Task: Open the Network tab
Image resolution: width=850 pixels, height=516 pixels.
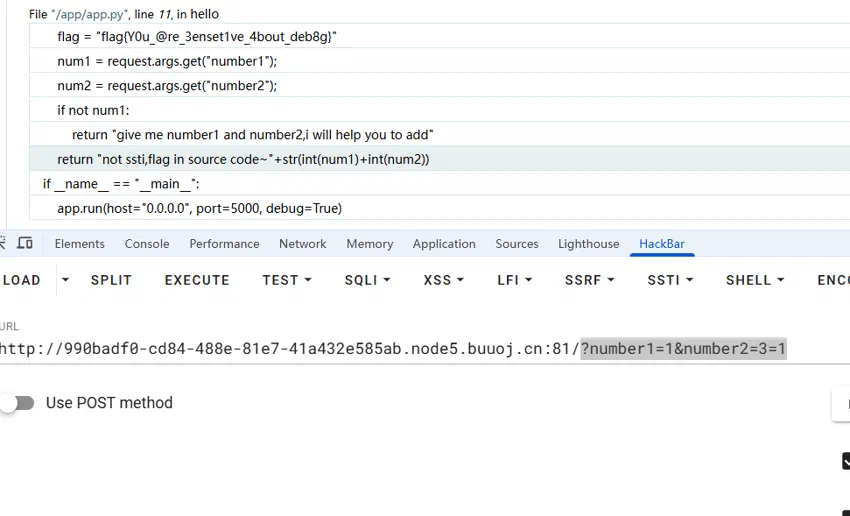Action: [x=302, y=244]
